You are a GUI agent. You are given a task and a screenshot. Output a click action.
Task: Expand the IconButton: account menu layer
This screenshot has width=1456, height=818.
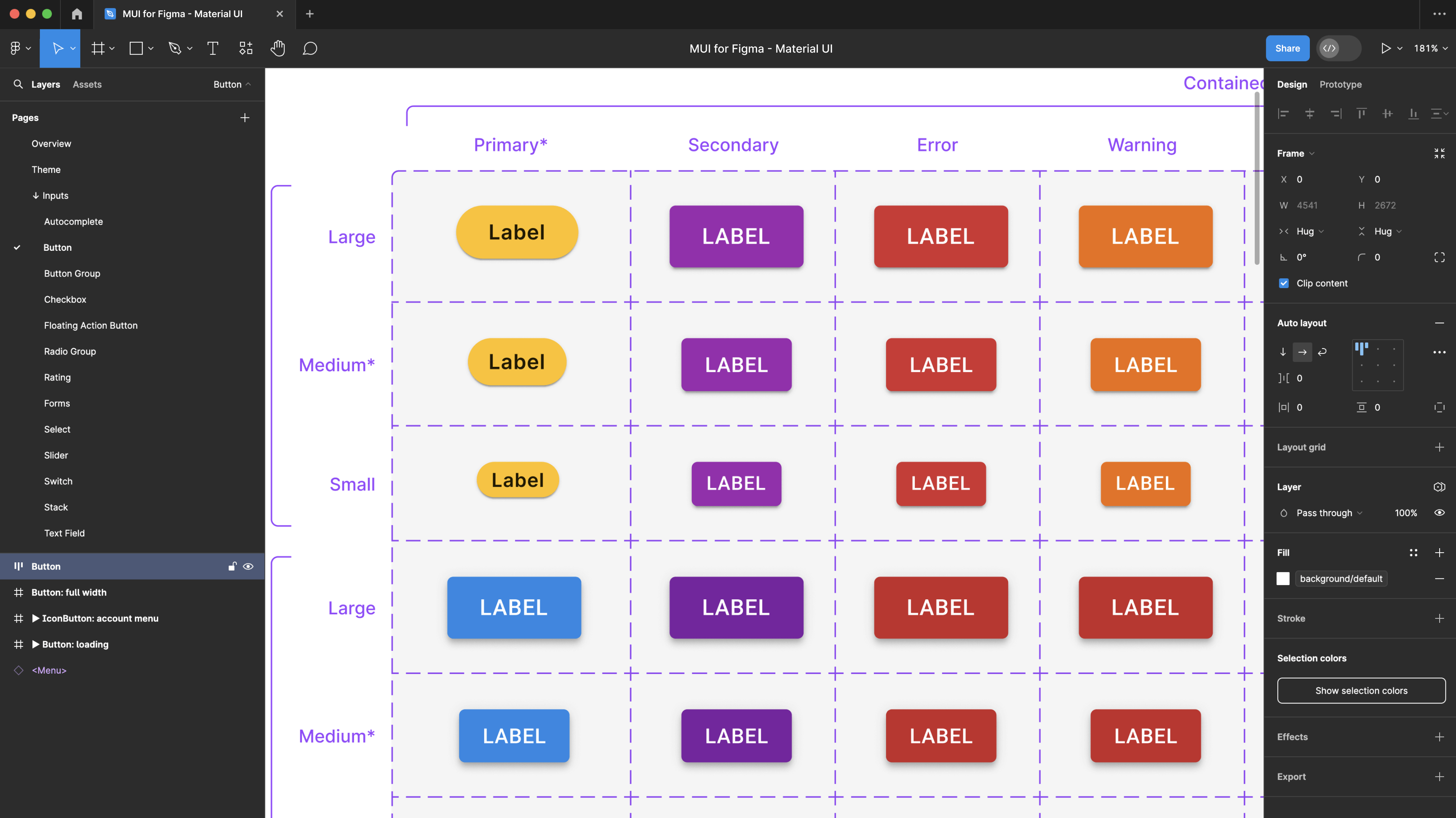coord(35,618)
